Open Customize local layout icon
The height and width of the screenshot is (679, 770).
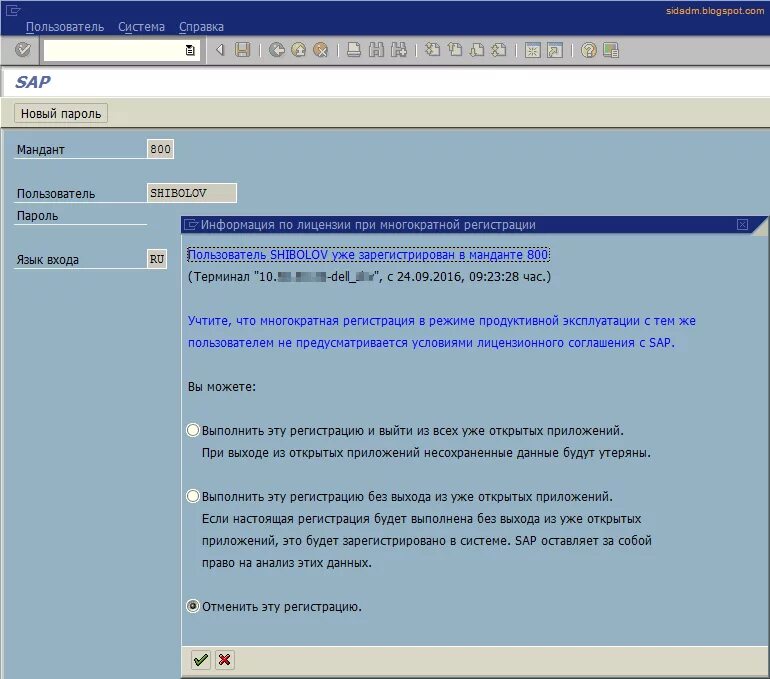(610, 50)
